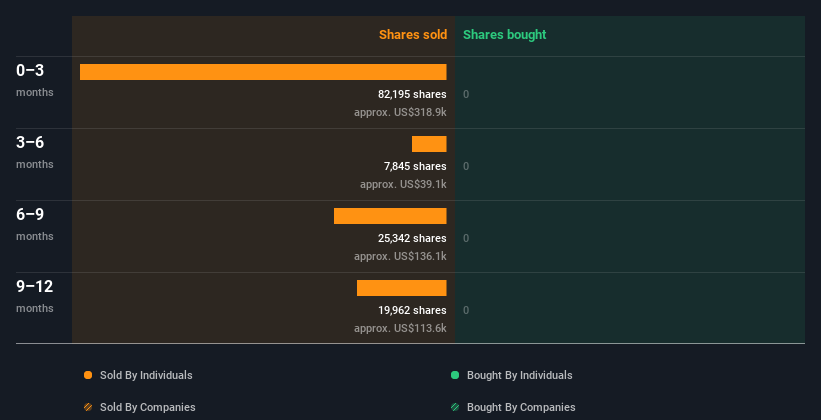Select the 0–3 months orange sold bar
821x420 pixels.
(x=263, y=72)
